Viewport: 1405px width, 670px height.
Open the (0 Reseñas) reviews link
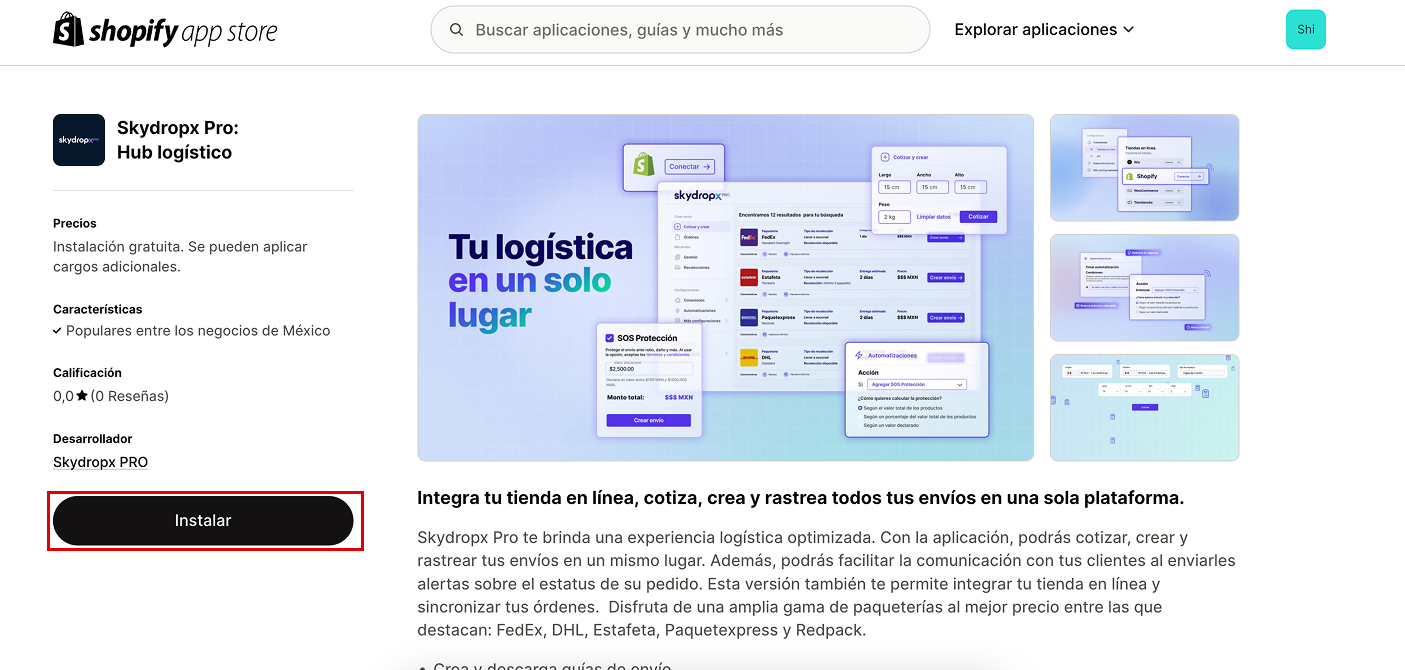[x=130, y=396]
